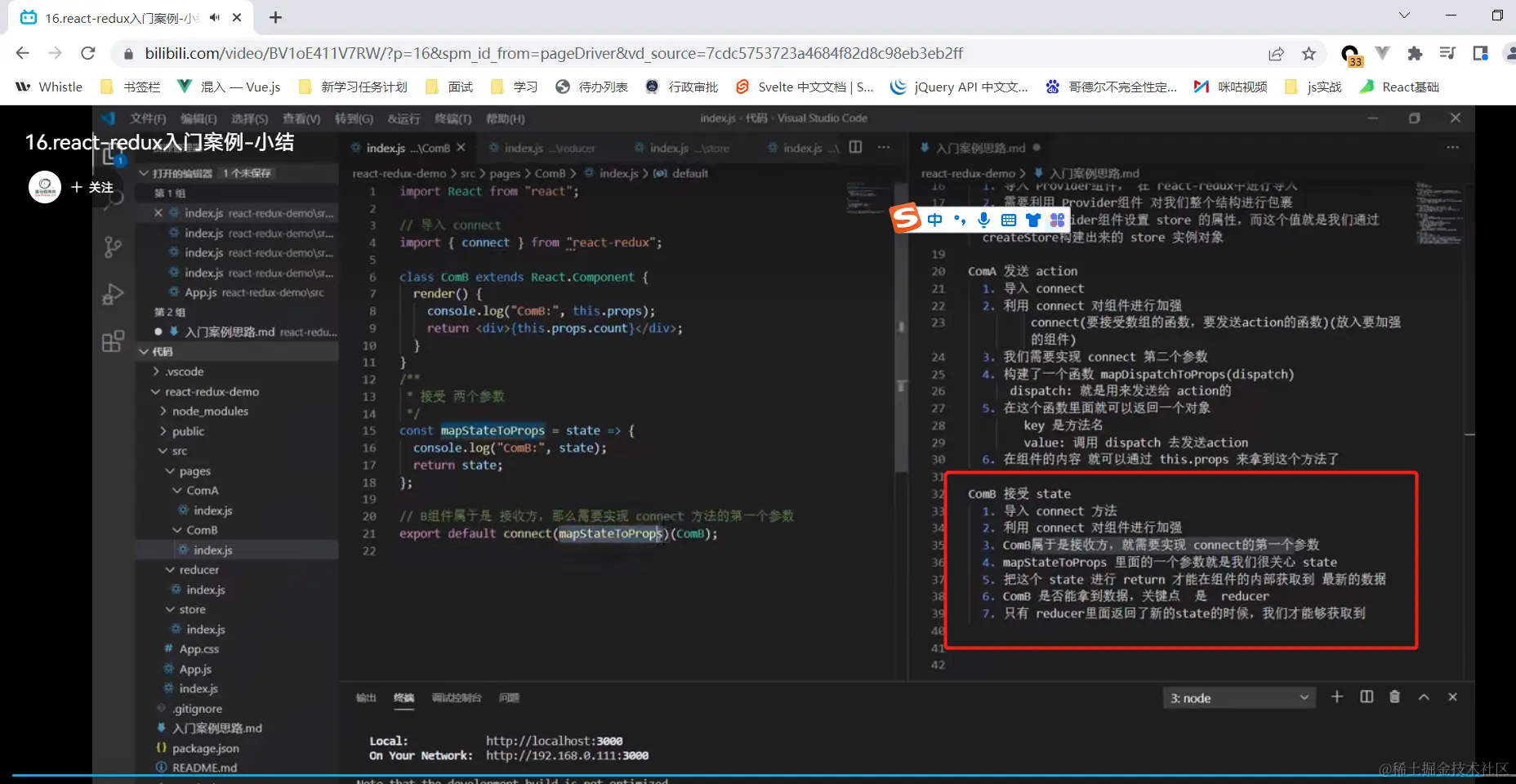
Task: Close the index.js ComB editor tab
Action: tap(461, 148)
